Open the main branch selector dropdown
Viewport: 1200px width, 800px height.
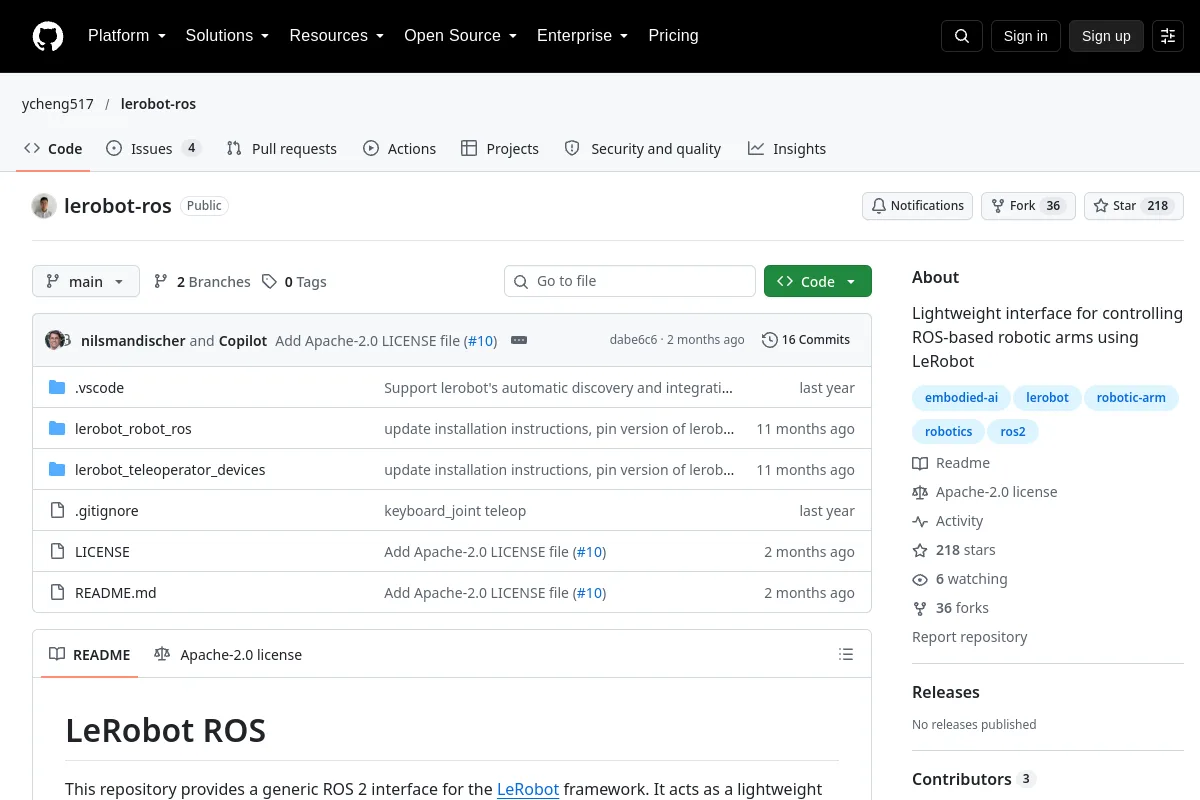(86, 282)
